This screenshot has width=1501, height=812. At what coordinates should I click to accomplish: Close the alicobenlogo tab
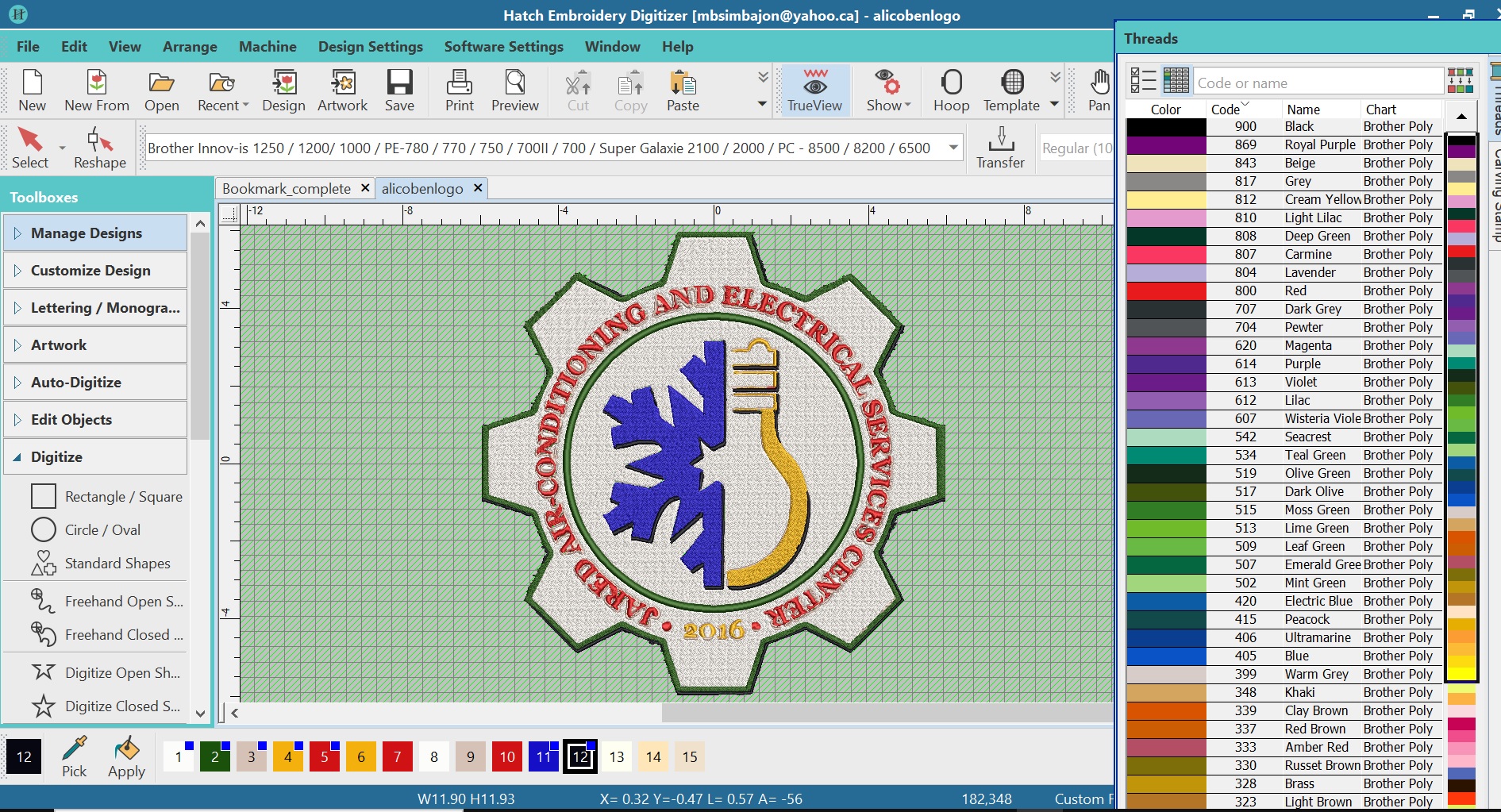[x=478, y=188]
